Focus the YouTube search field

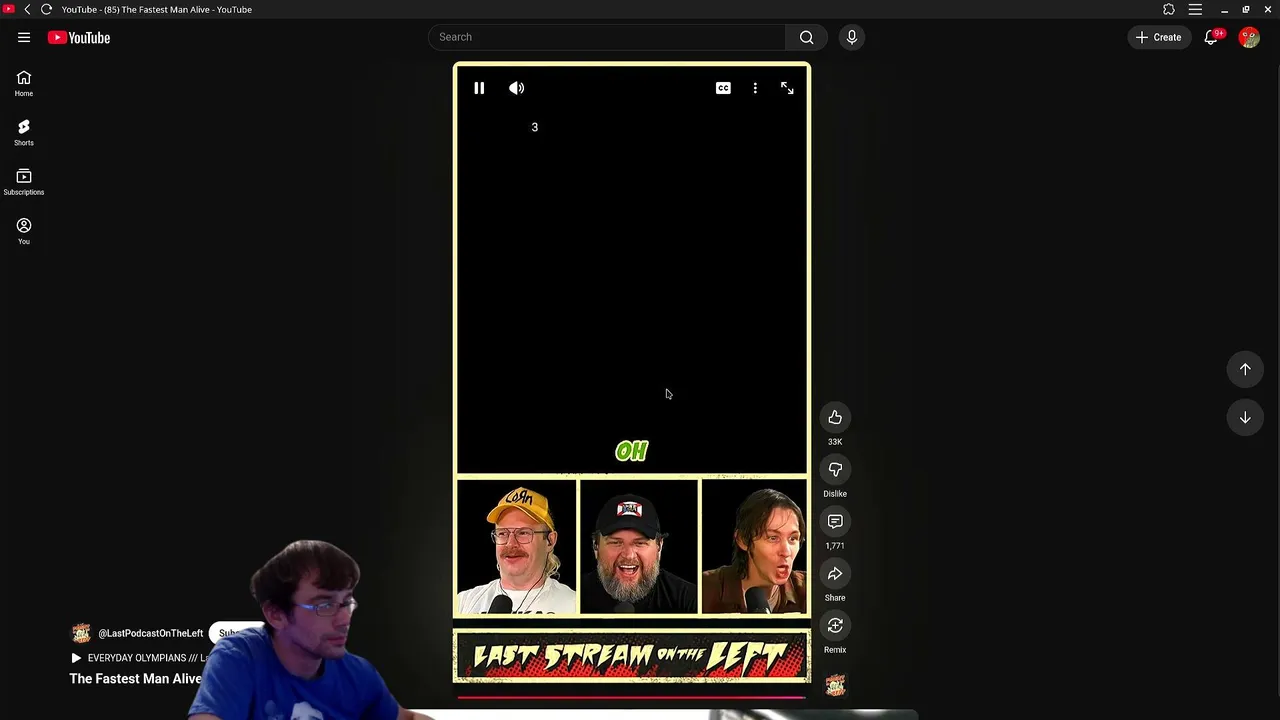607,37
